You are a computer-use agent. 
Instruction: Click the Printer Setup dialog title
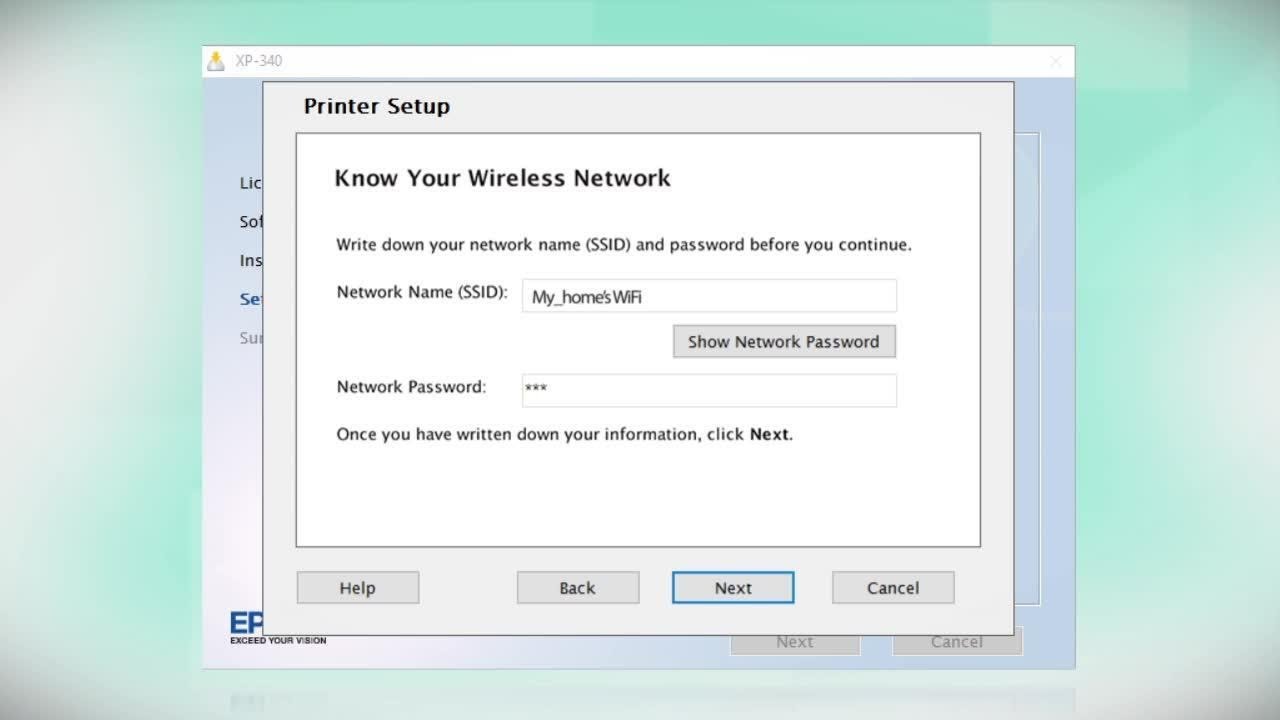tap(376, 106)
